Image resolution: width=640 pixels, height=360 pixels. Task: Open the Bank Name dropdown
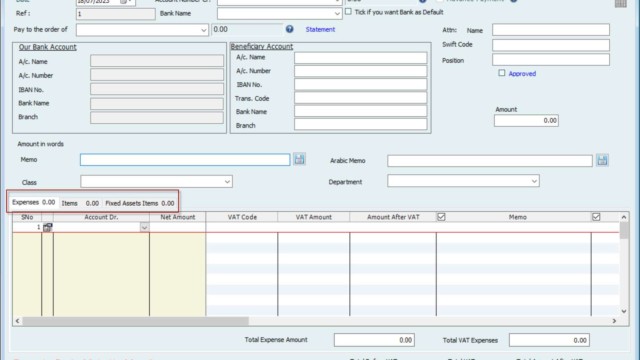(337, 13)
